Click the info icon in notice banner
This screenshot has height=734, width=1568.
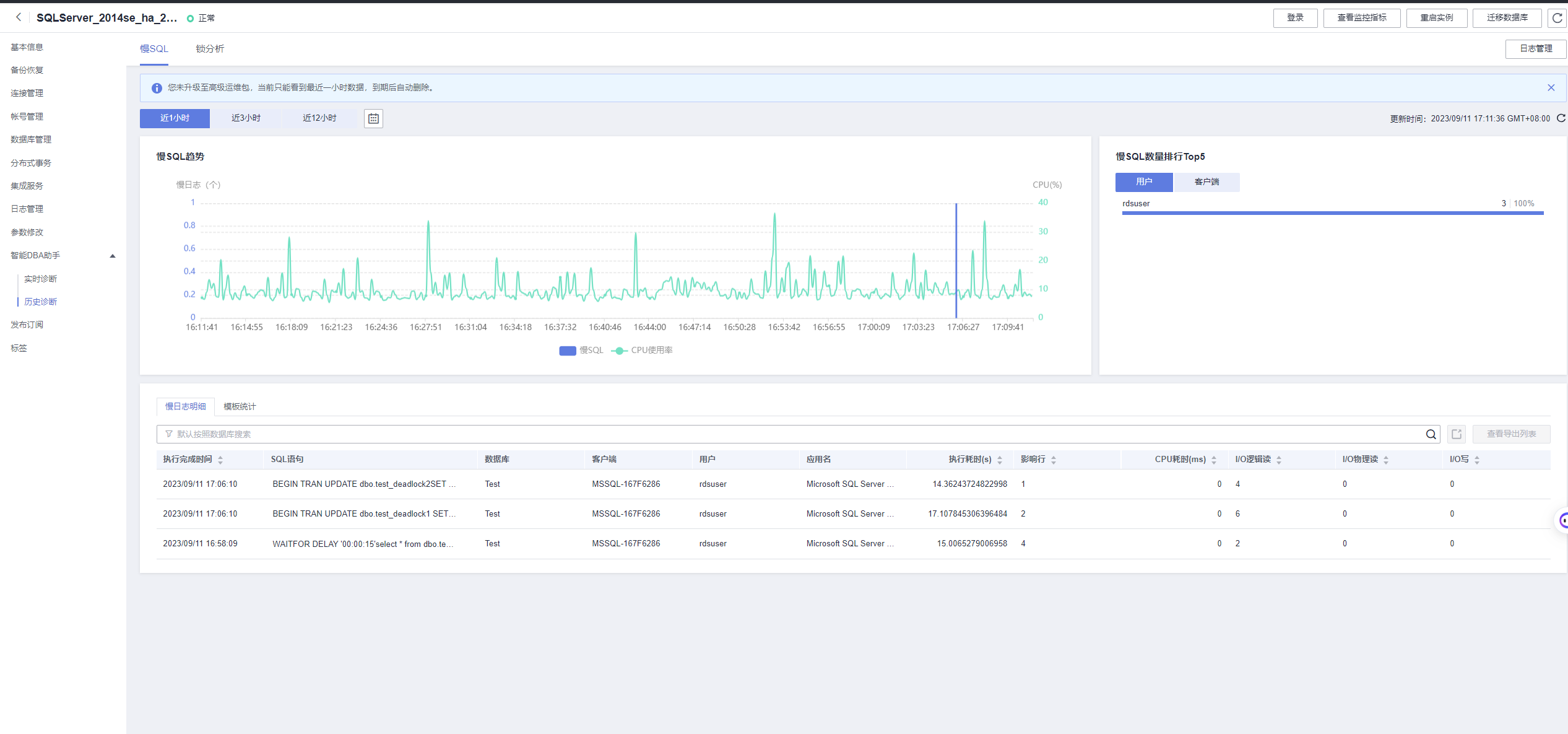(157, 88)
